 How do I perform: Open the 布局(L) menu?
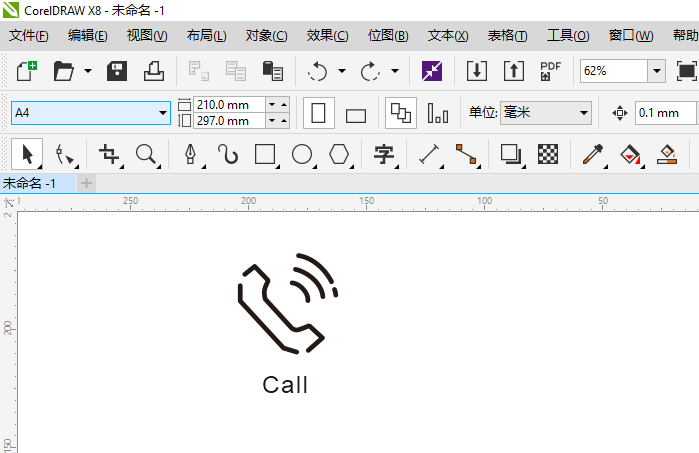click(x=206, y=35)
